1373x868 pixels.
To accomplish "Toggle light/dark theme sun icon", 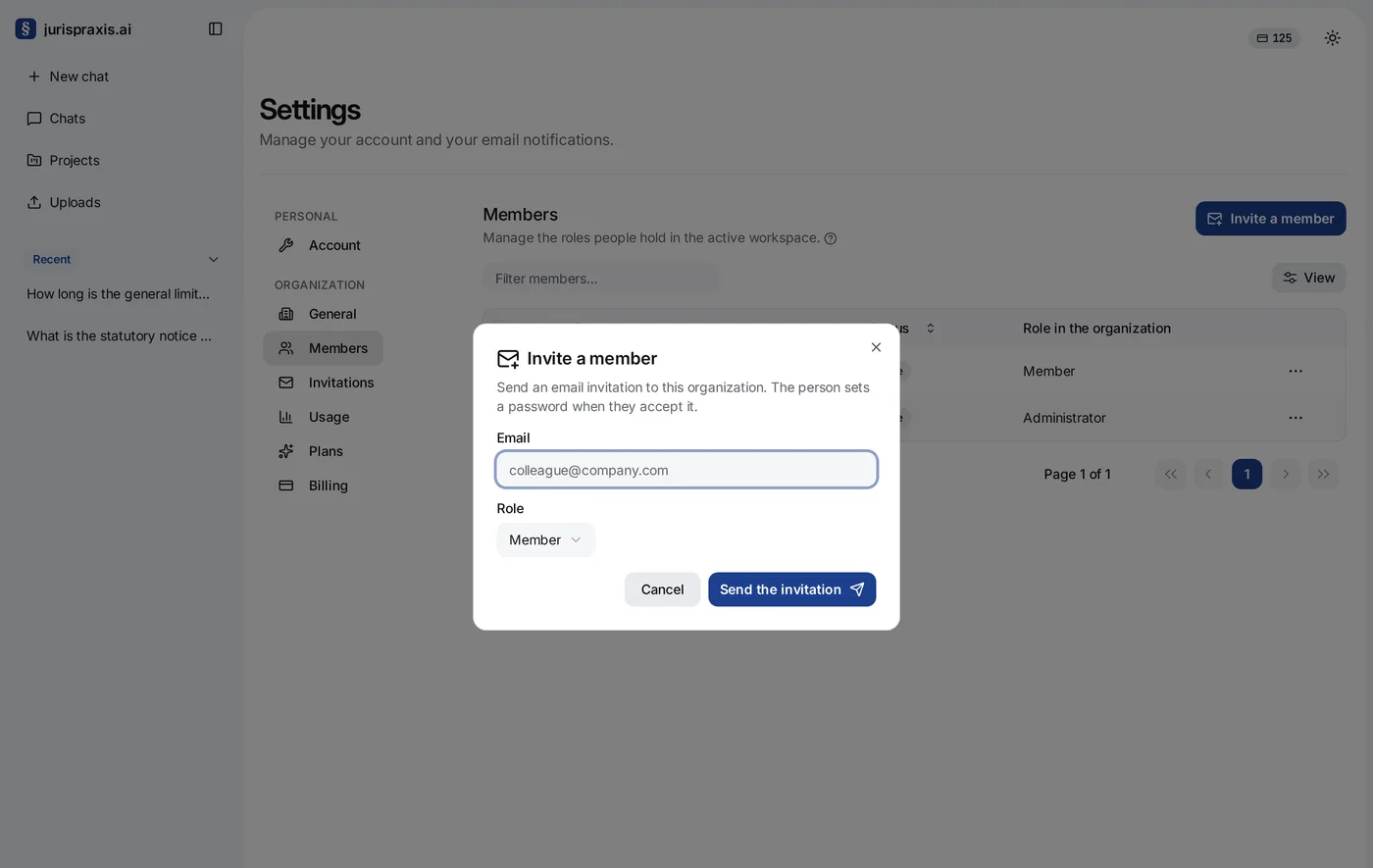I will point(1332,38).
